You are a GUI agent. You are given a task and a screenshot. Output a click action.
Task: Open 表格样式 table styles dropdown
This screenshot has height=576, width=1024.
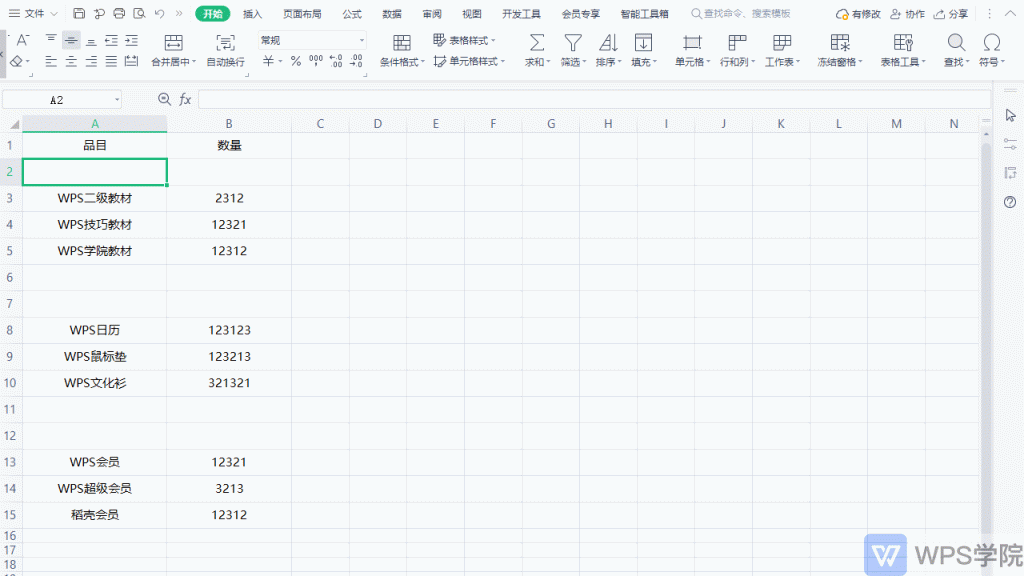464,40
